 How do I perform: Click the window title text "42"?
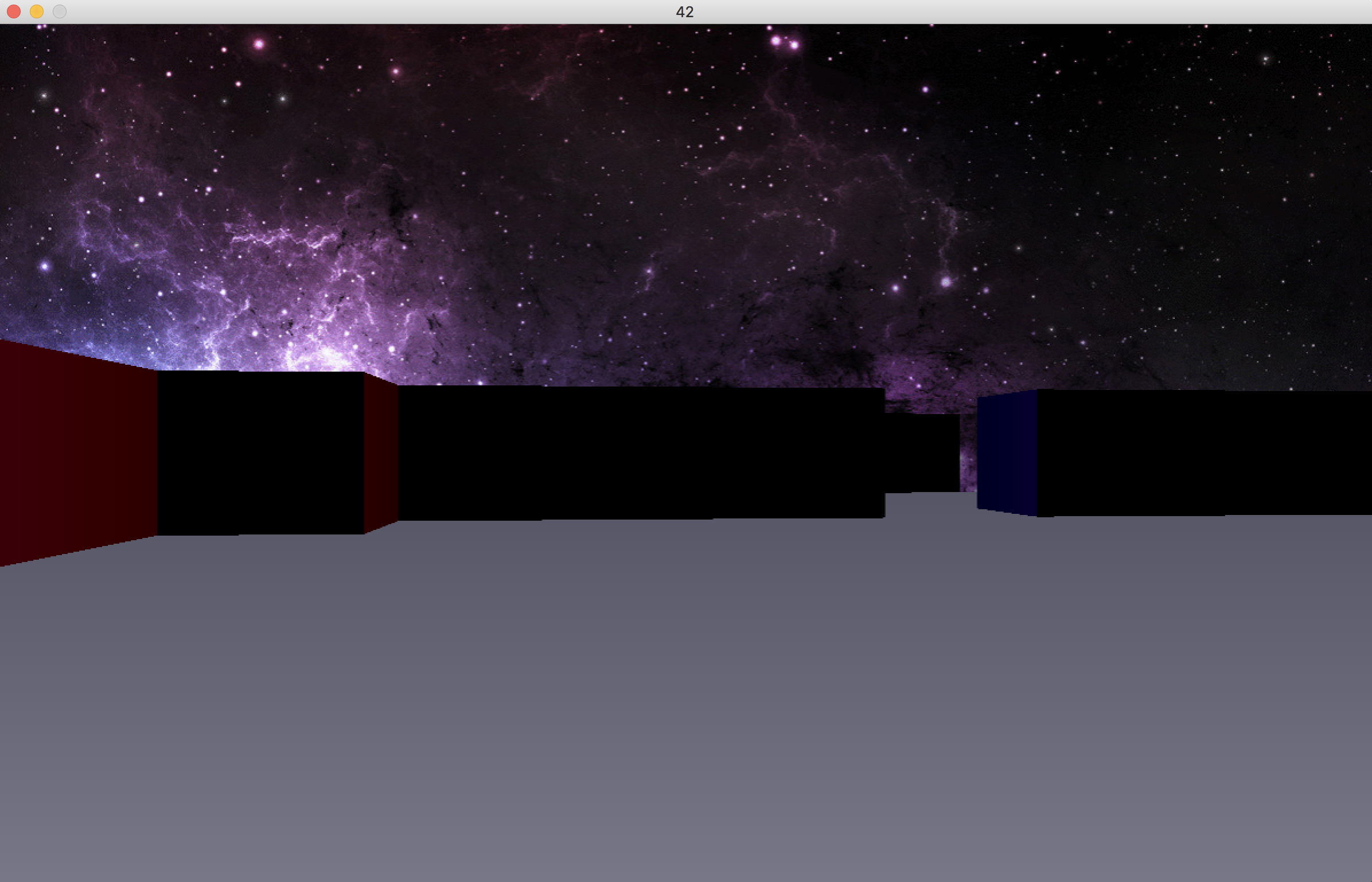click(685, 12)
